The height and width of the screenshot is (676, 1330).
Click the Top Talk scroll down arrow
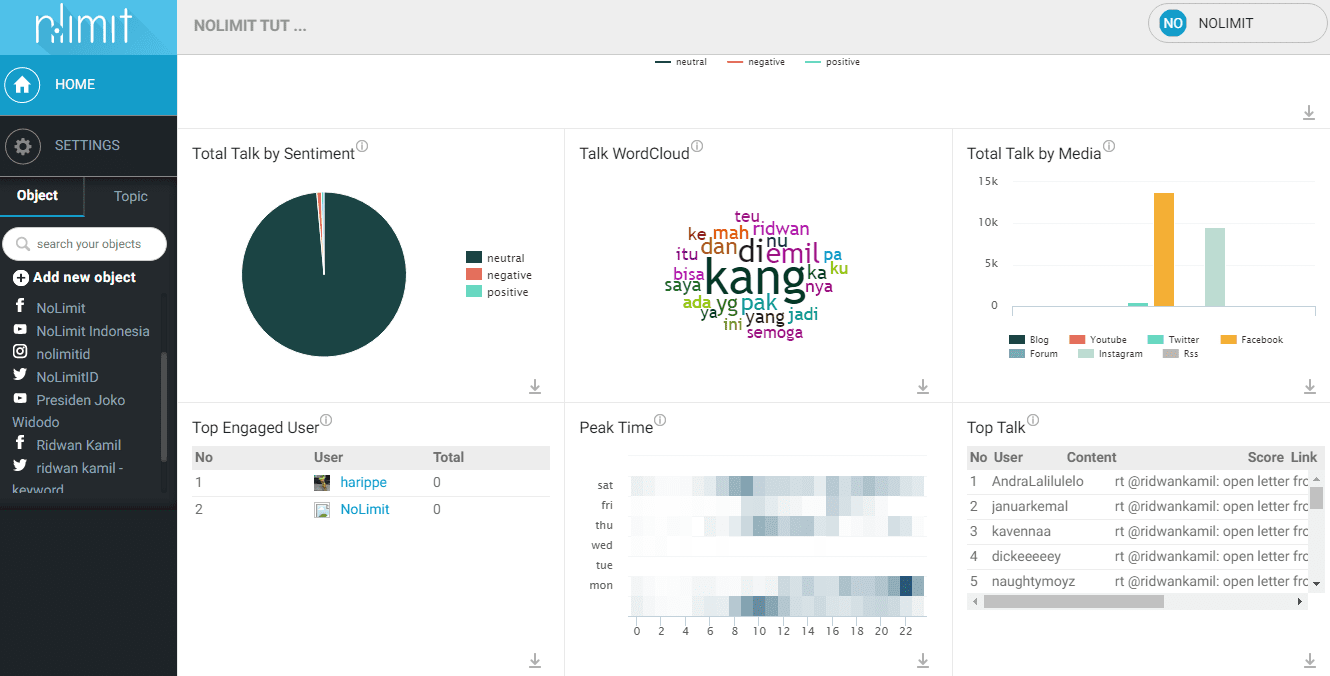point(1317,583)
